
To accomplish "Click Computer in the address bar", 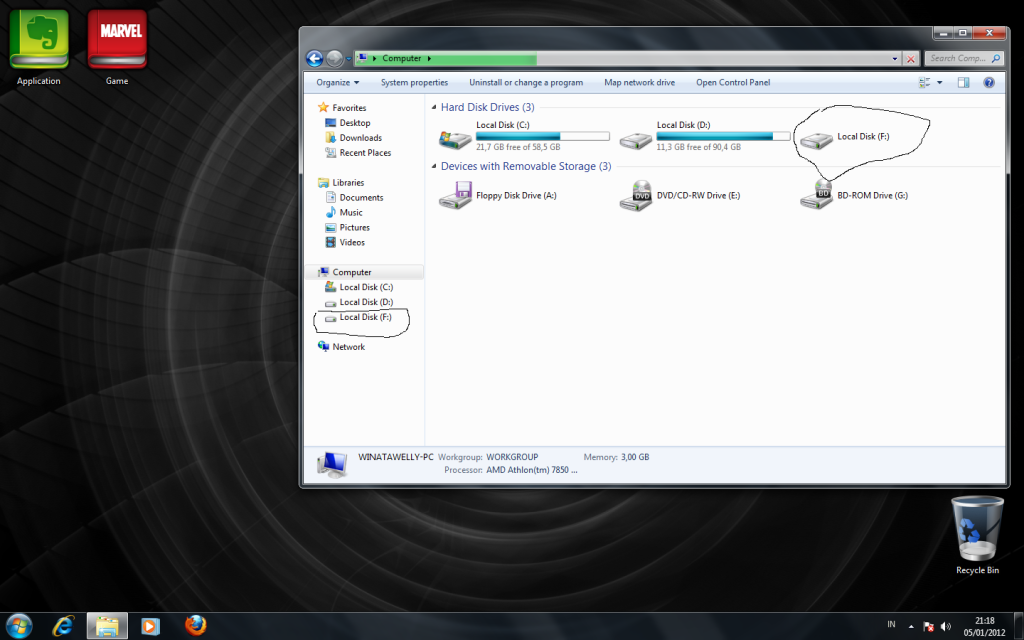I will [402, 58].
